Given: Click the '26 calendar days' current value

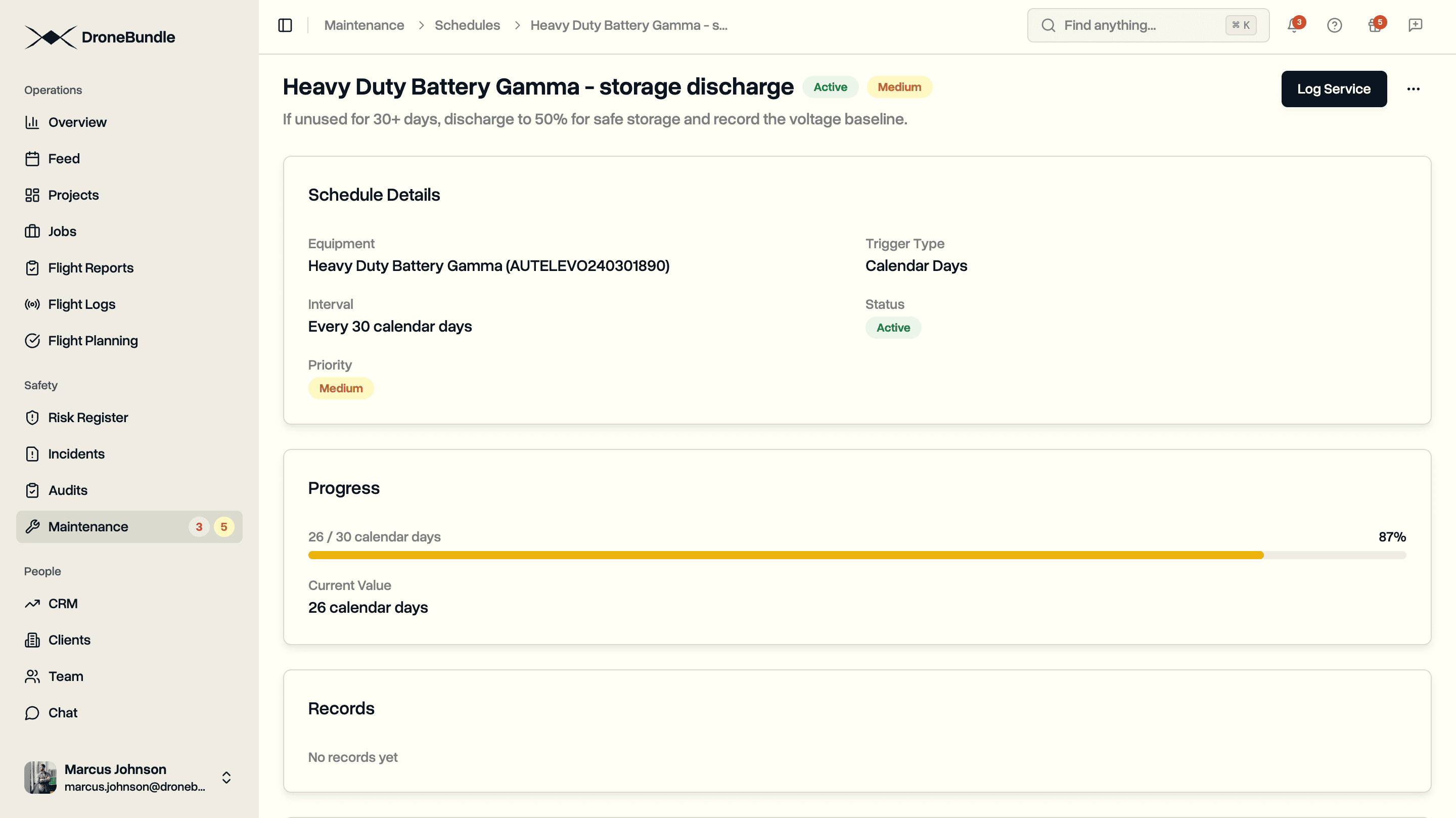Looking at the screenshot, I should (x=368, y=608).
